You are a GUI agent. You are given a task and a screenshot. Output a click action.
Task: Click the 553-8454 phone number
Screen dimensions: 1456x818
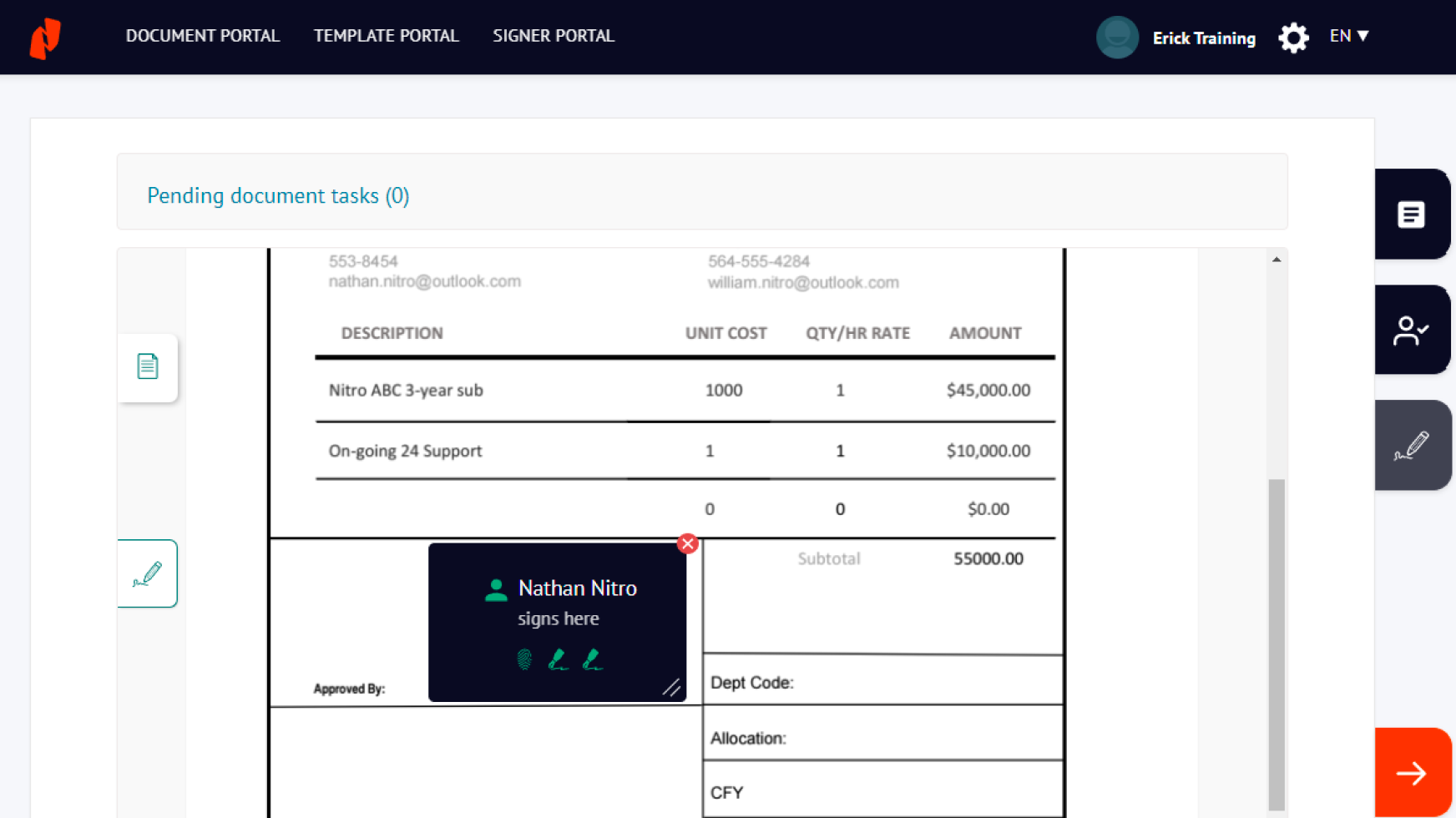tap(363, 261)
